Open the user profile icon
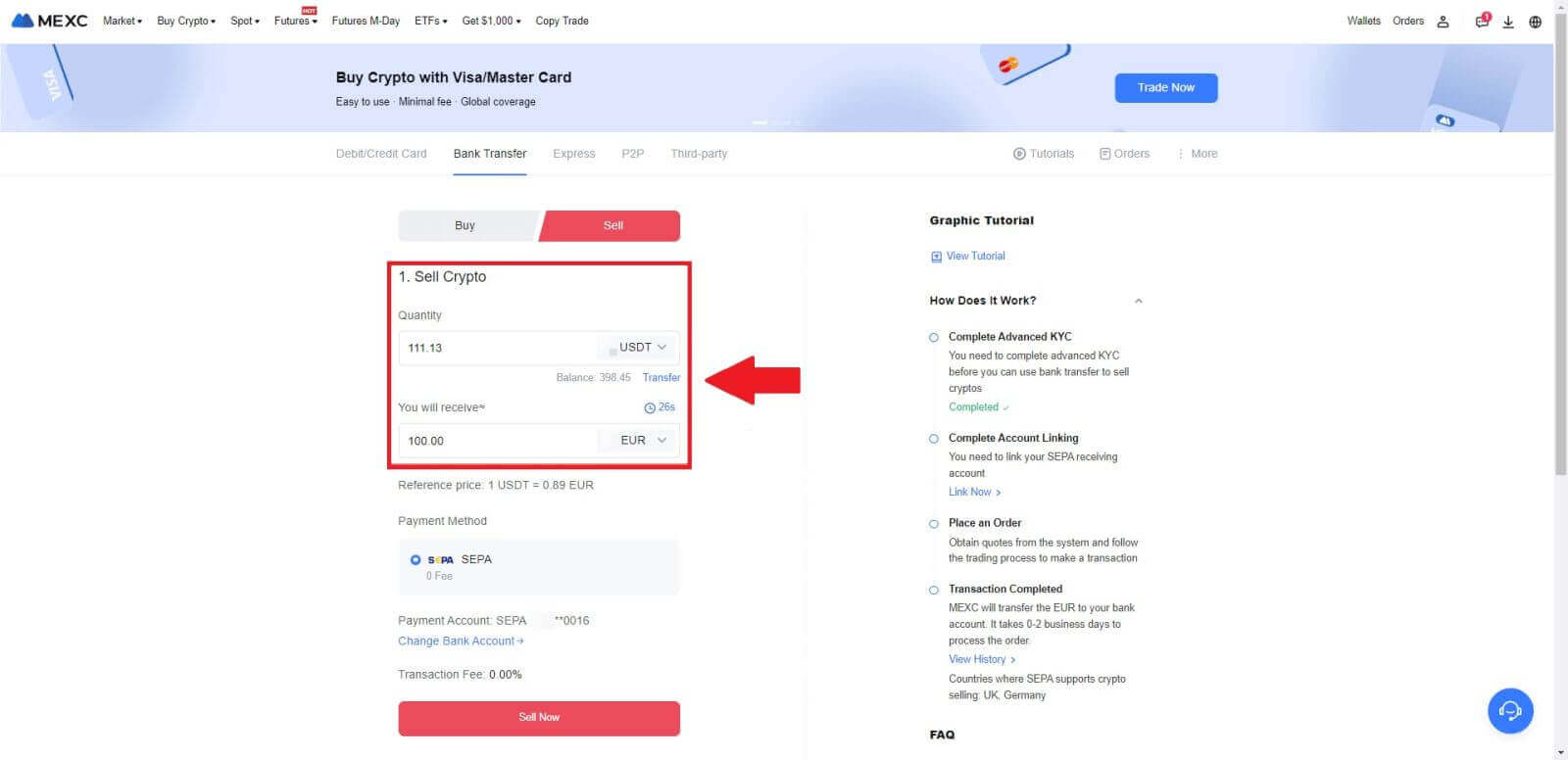Screen dimensions: 1568x760 pos(1443,22)
